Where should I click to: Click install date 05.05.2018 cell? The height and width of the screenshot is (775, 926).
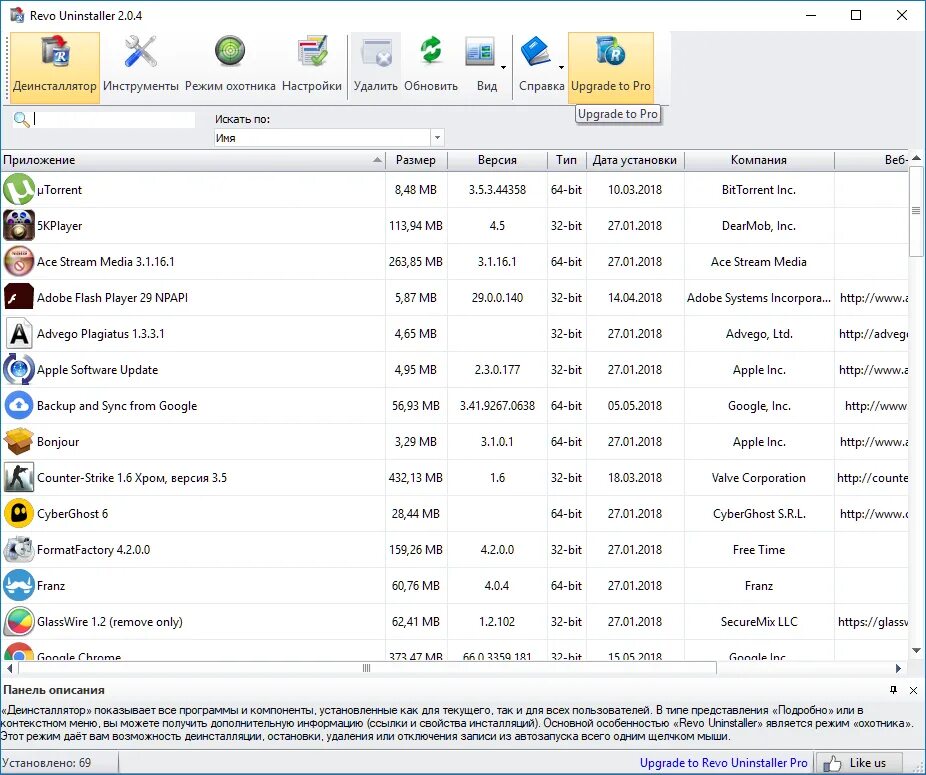click(635, 406)
